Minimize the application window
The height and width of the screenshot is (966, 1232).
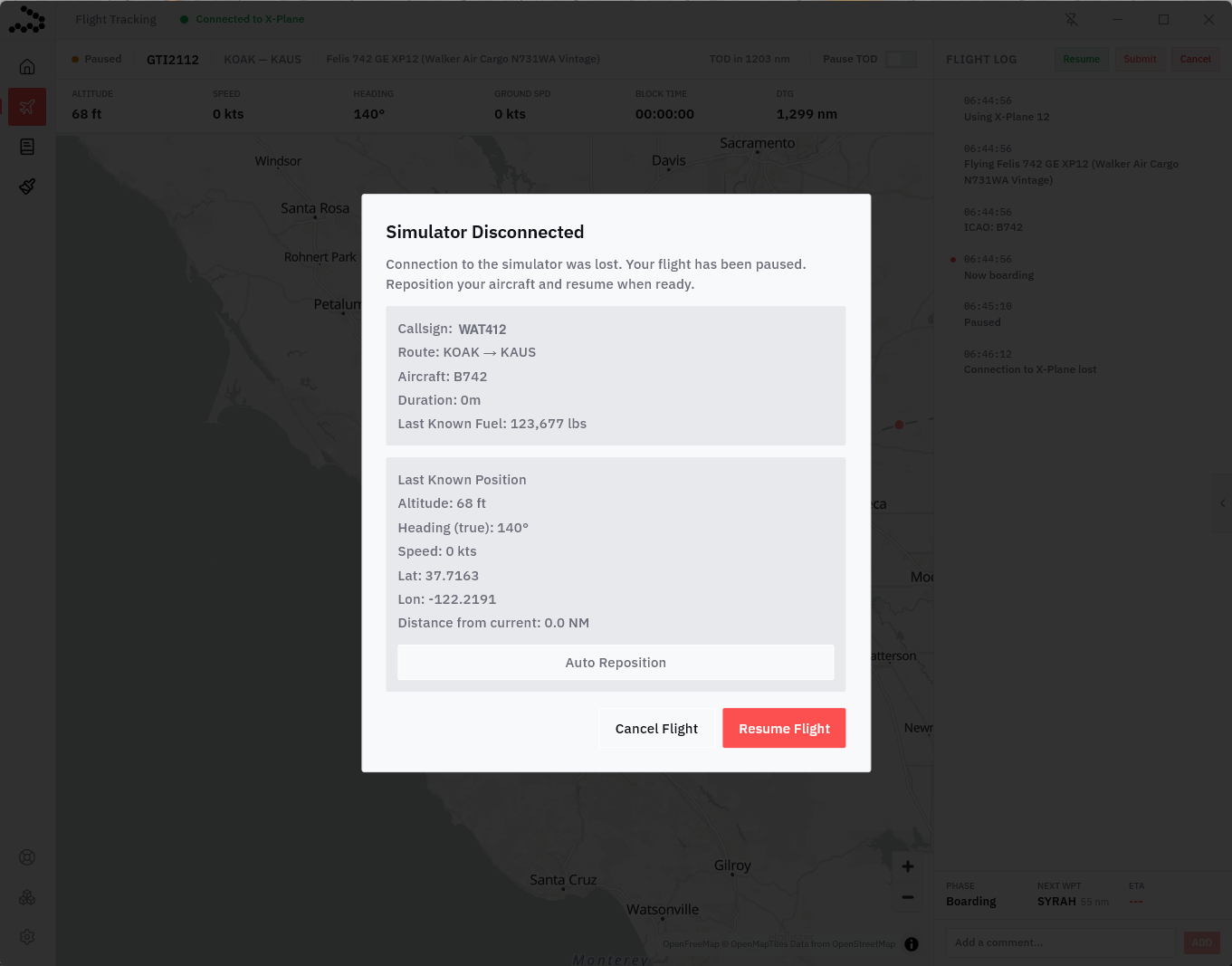pyautogui.click(x=1118, y=19)
